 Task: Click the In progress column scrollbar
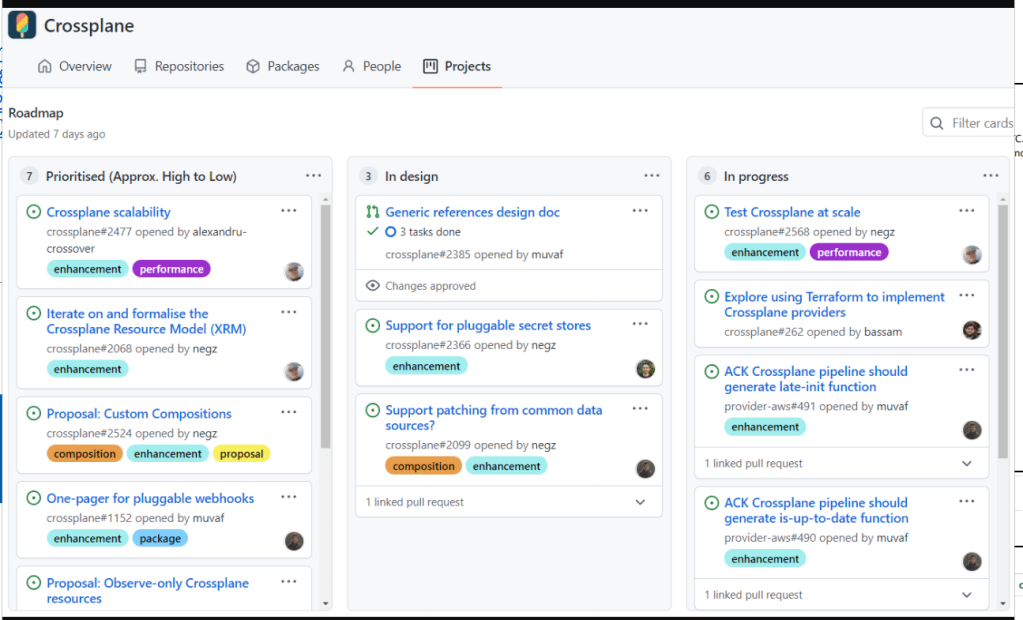coord(1003,332)
